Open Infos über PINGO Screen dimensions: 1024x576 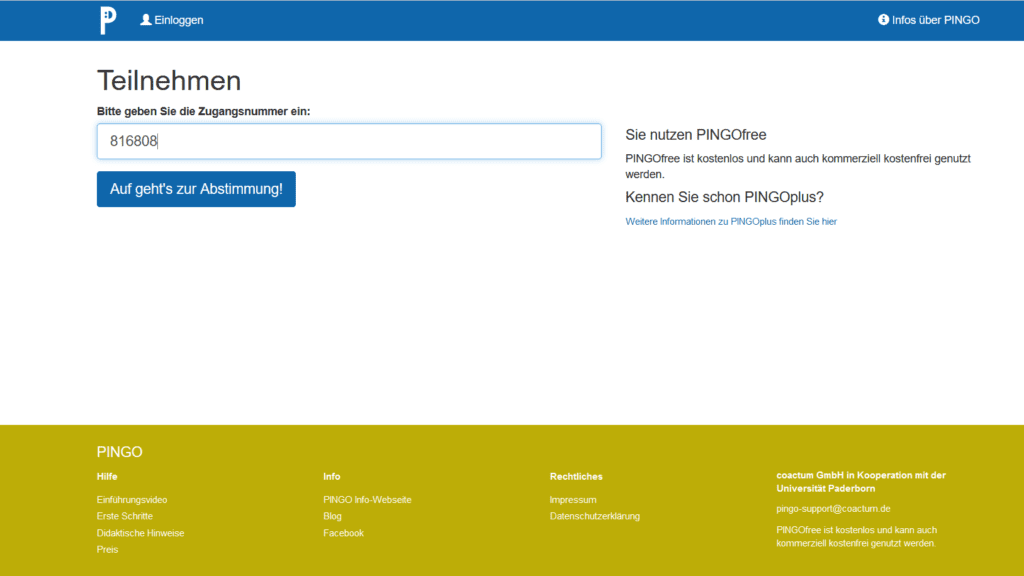click(935, 19)
